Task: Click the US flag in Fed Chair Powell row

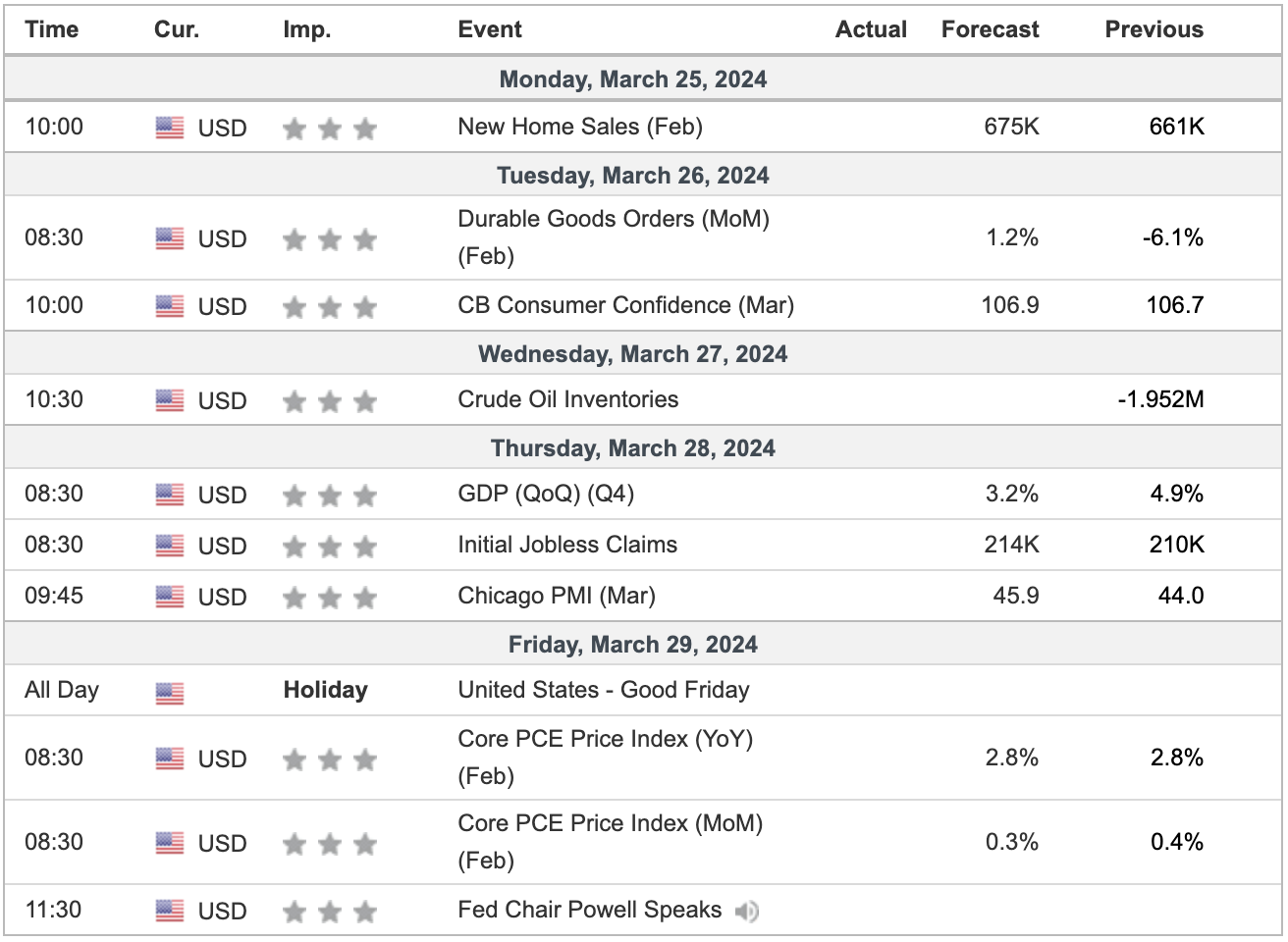Action: 170,911
